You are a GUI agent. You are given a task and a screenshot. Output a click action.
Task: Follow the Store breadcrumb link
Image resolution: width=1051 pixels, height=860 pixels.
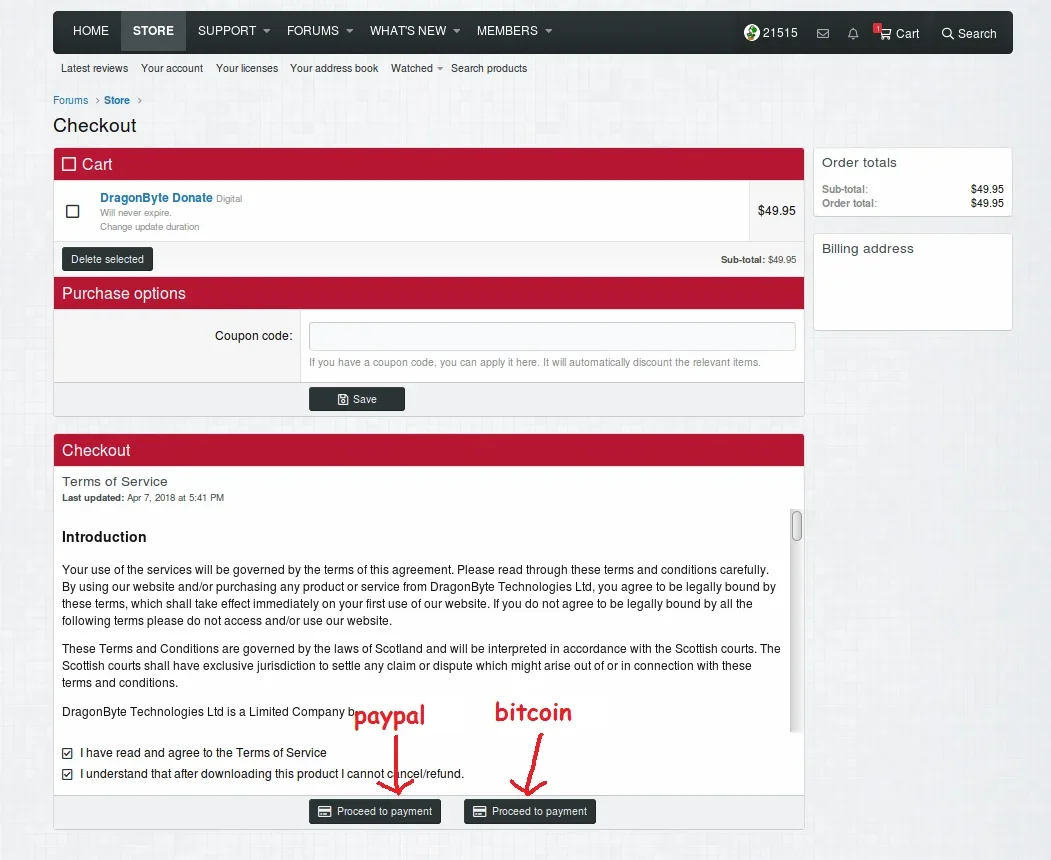coord(117,100)
